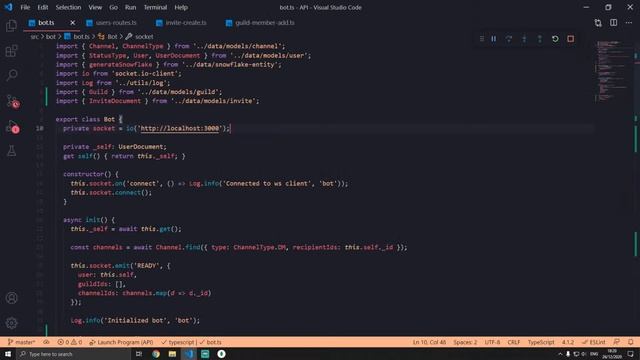
Task: Open the Explorer view in the activity bar
Action: 11,25
